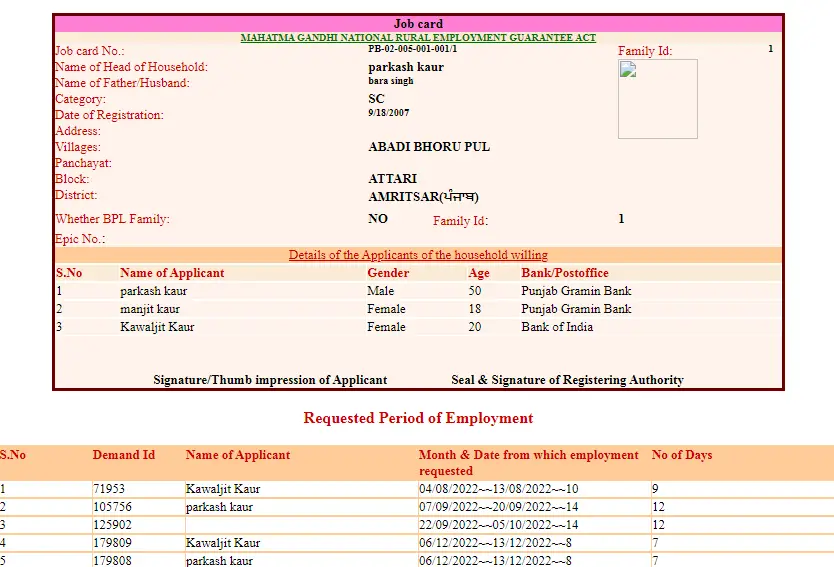Click the Gender column header
Screen dimensions: 834x567
(x=388, y=273)
